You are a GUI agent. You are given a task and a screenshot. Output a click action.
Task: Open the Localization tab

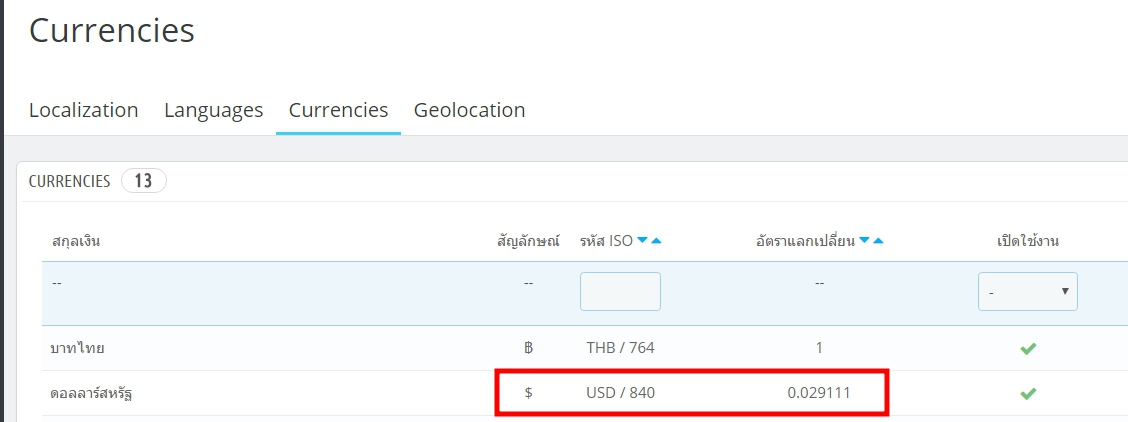coord(84,110)
